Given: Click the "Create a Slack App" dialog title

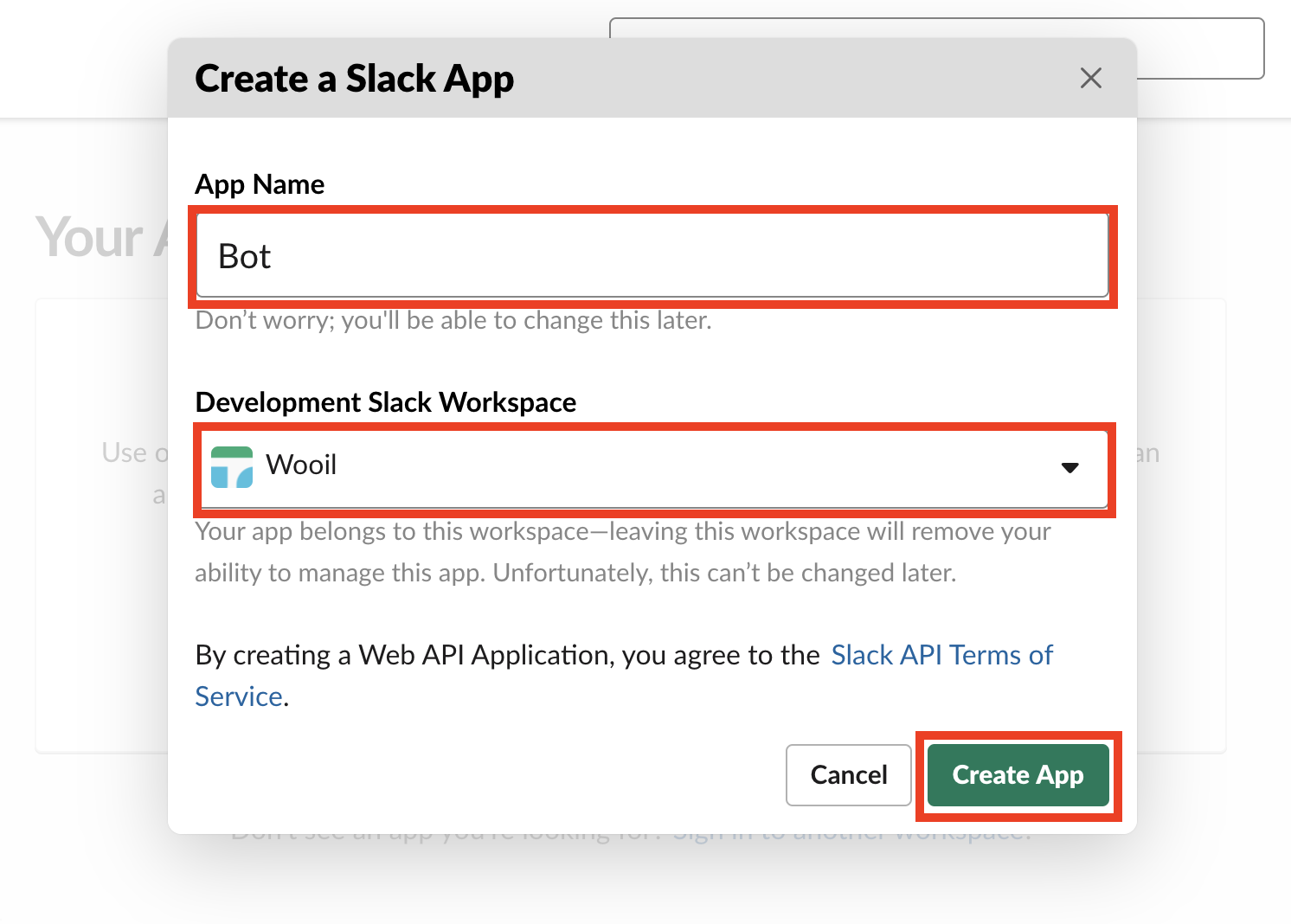Looking at the screenshot, I should click(x=355, y=79).
